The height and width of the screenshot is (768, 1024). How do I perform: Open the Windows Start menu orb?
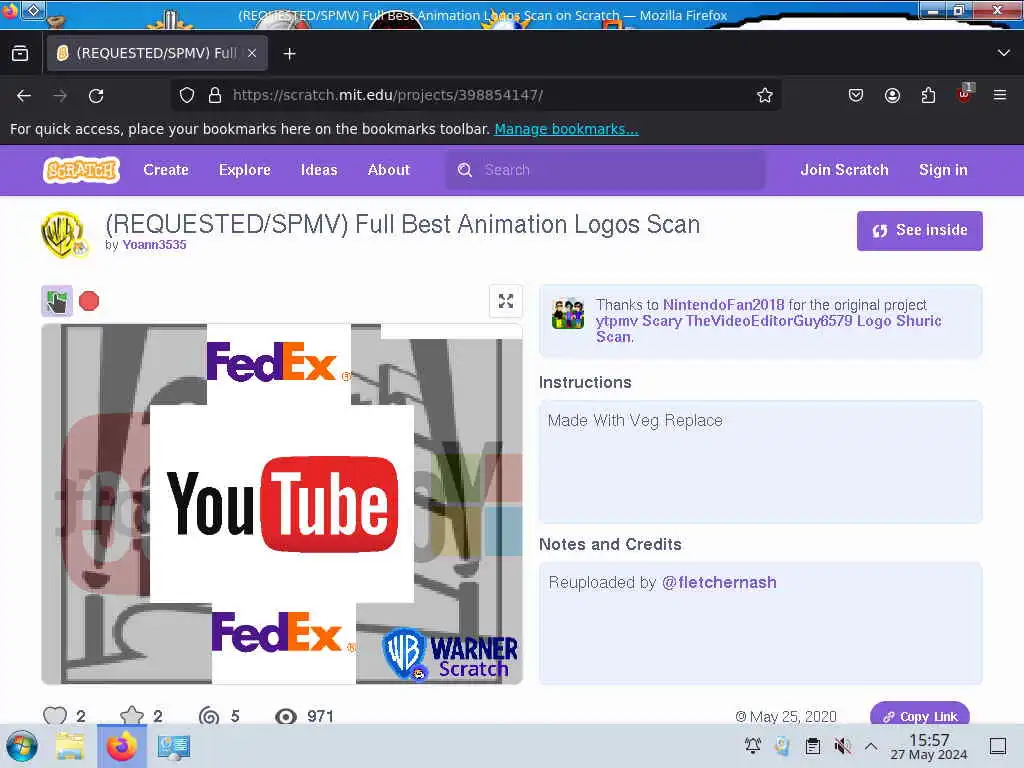pos(22,746)
